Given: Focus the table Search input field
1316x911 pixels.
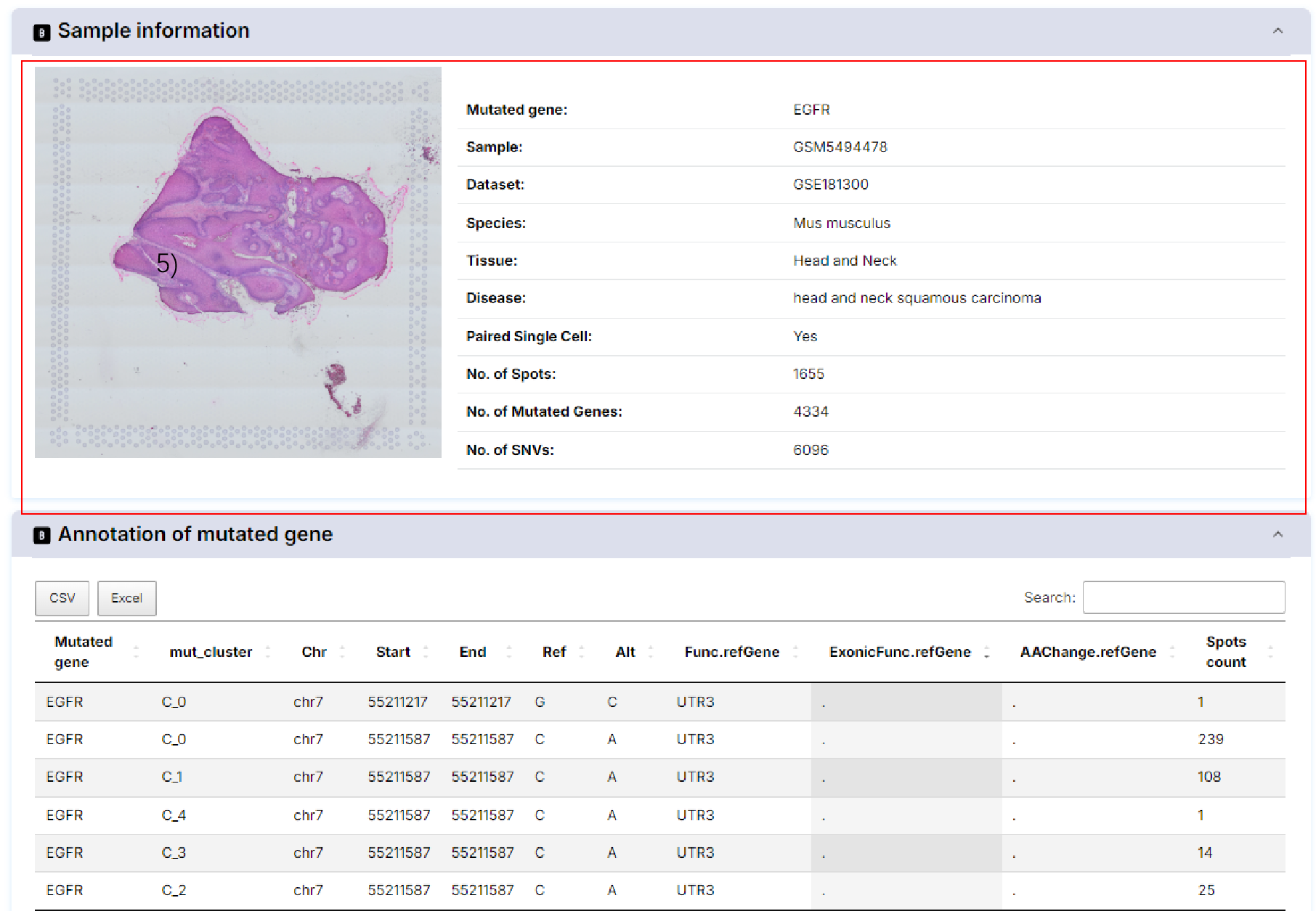Looking at the screenshot, I should click(1183, 597).
